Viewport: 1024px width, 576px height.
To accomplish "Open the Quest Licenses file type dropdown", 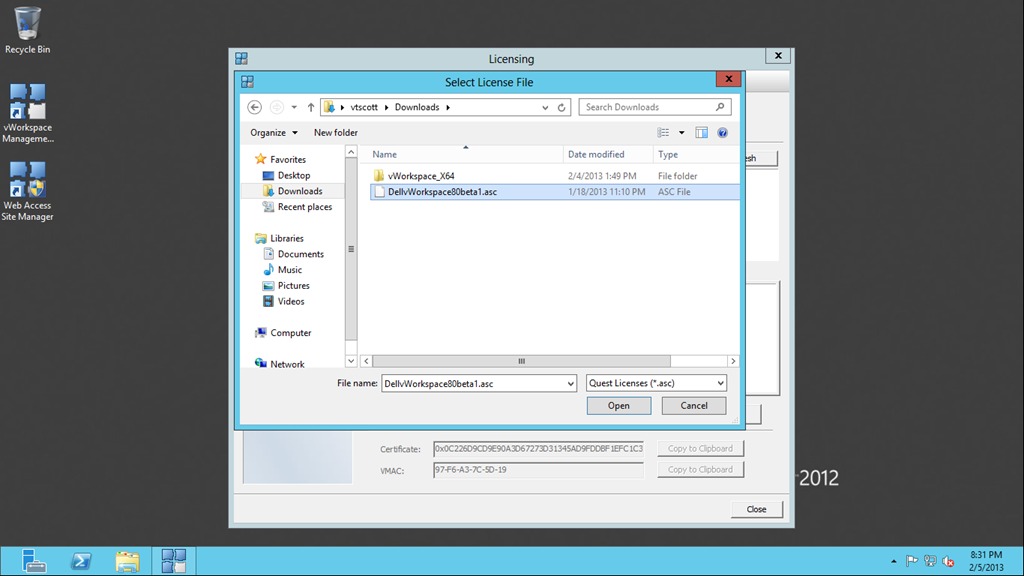I will click(x=656, y=383).
